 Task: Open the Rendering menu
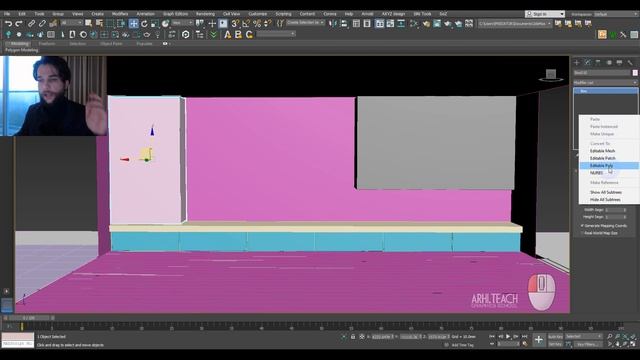click(205, 14)
